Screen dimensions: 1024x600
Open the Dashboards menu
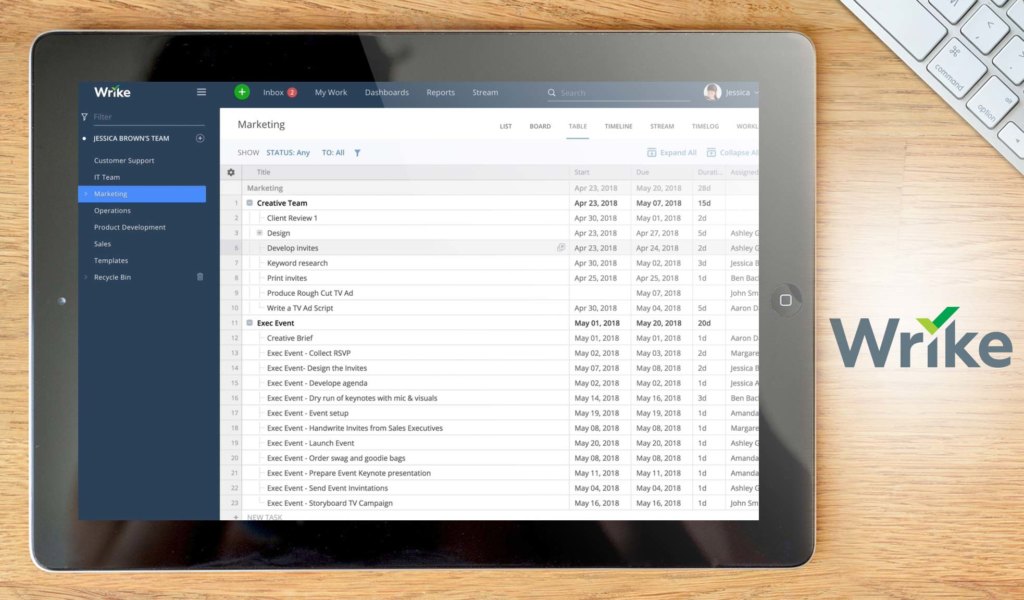[x=387, y=92]
